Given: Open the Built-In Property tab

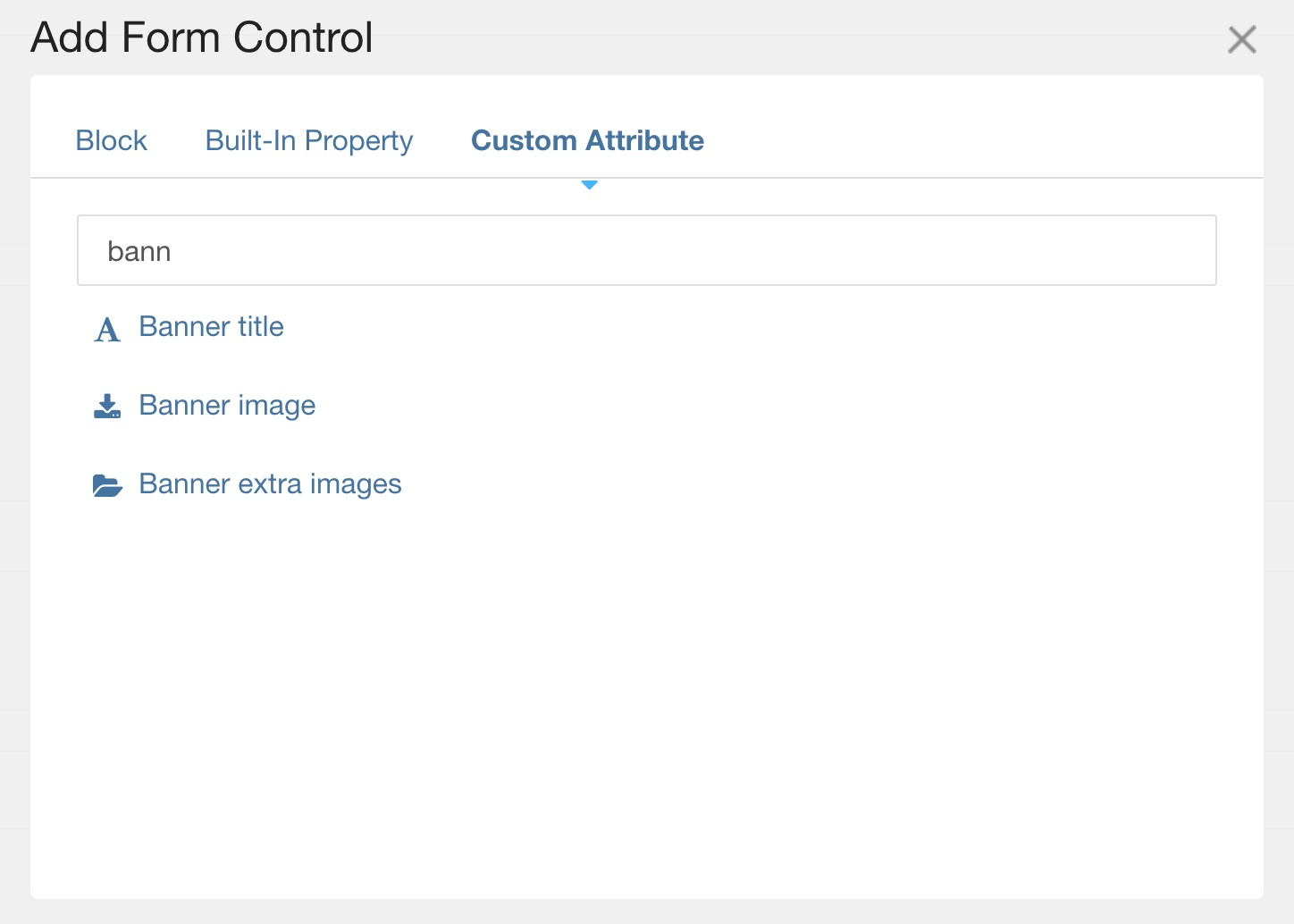Looking at the screenshot, I should click(308, 140).
